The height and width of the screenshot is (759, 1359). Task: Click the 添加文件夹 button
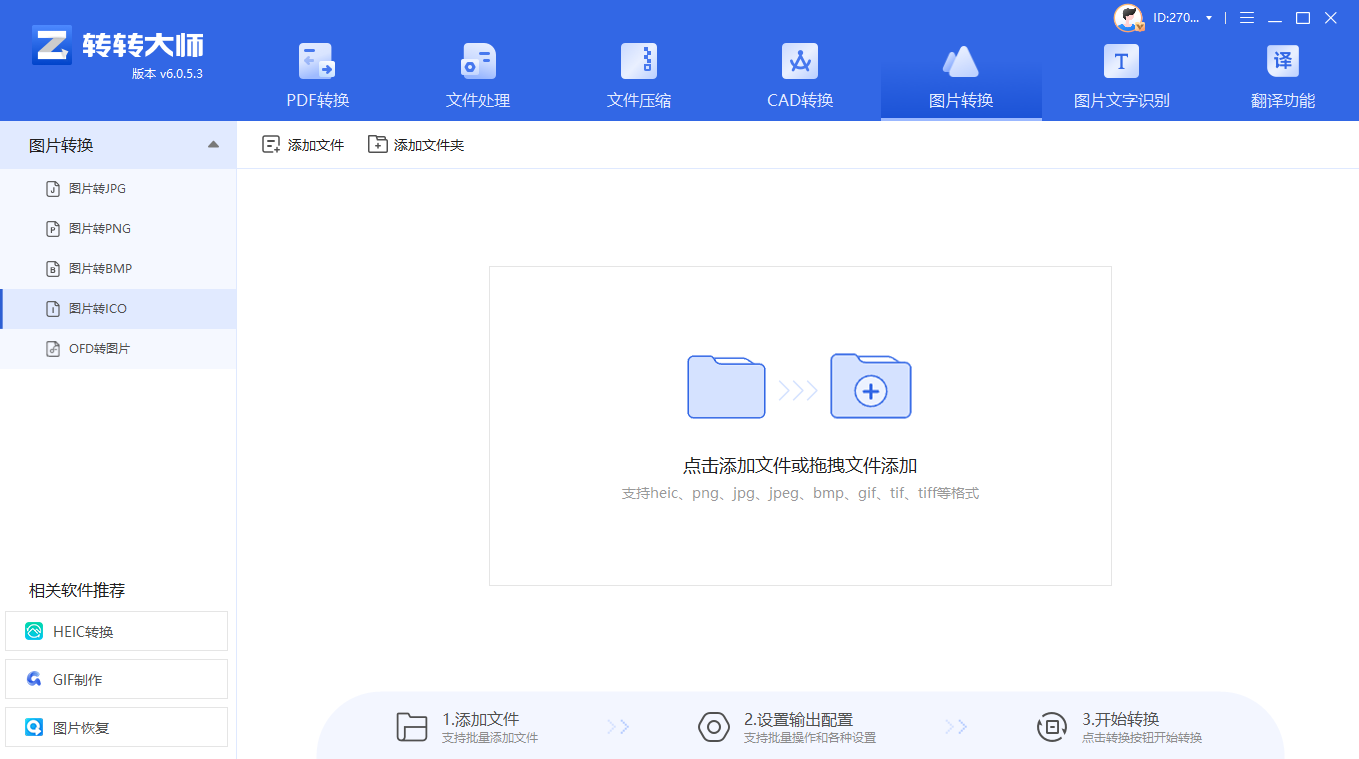coord(416,145)
